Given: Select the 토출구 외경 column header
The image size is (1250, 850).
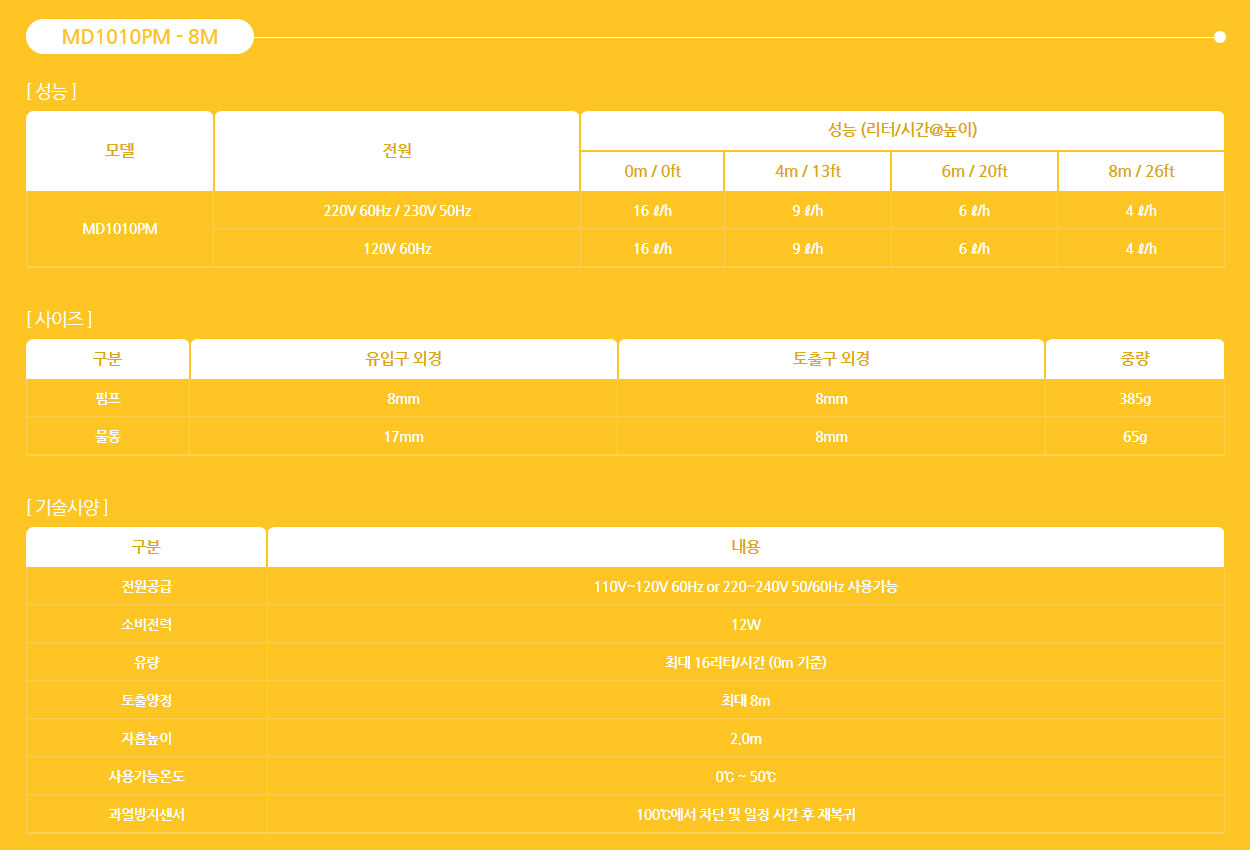Looking at the screenshot, I should 831,359.
